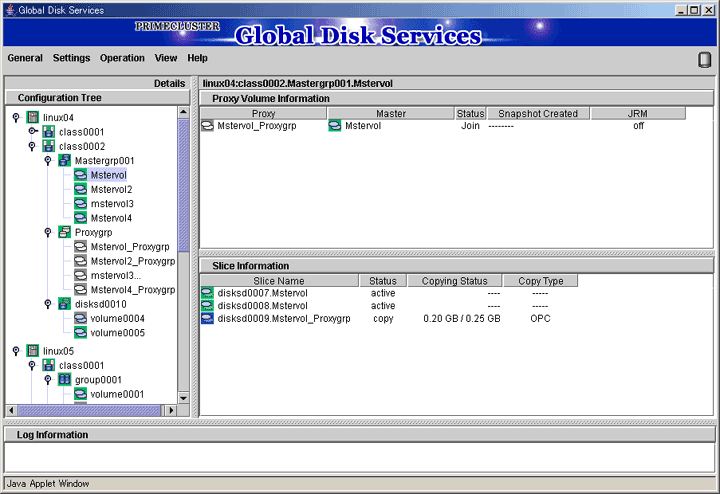720x494 pixels.
Task: Open the General menu
Action: pos(25,58)
